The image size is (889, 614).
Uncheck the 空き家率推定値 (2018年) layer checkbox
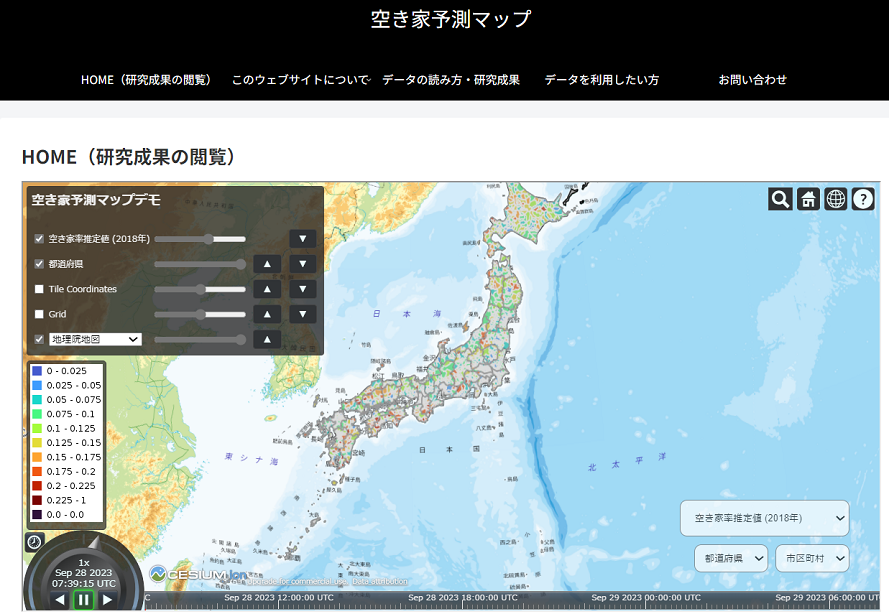(x=40, y=239)
